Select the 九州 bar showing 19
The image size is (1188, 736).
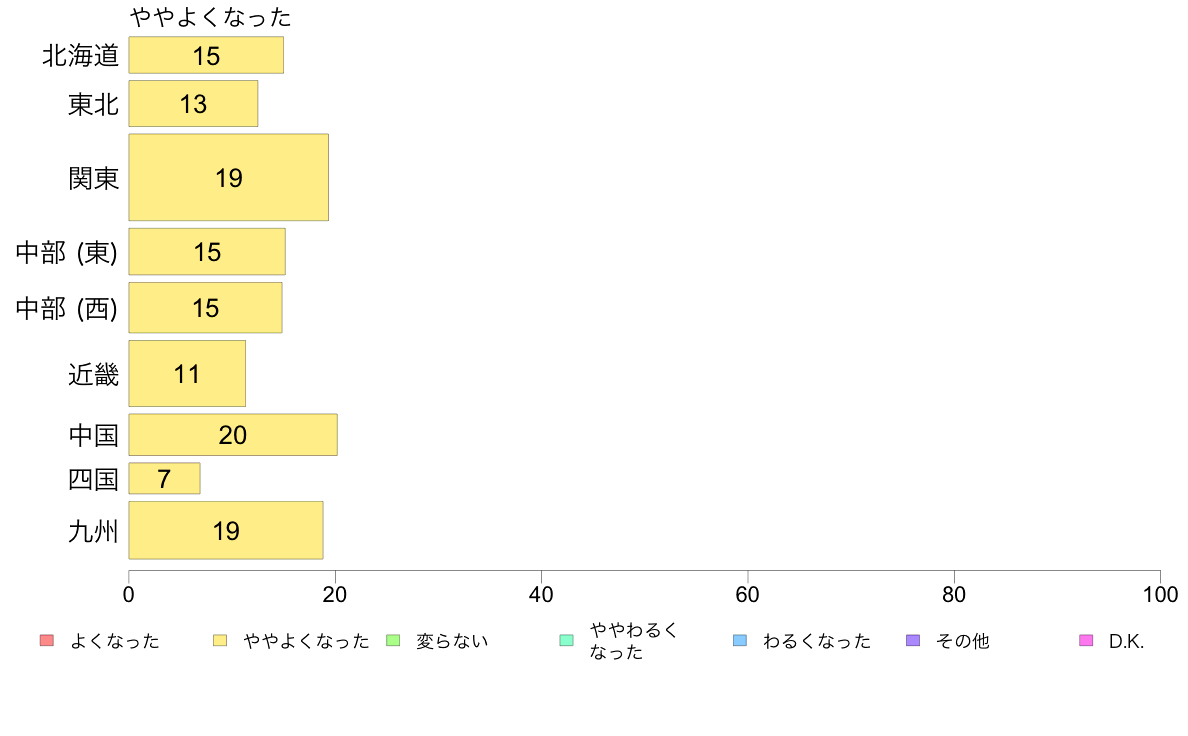point(226,531)
